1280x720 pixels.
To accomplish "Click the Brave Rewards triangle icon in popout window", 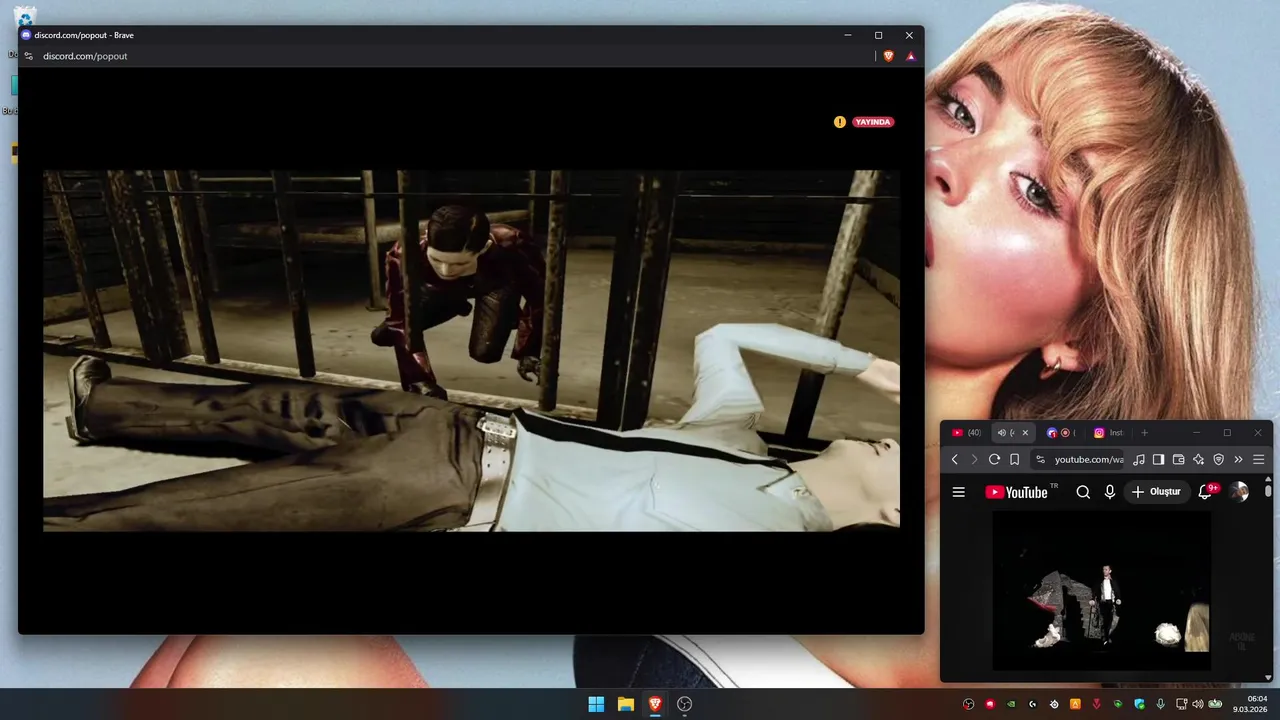I will click(x=910, y=56).
